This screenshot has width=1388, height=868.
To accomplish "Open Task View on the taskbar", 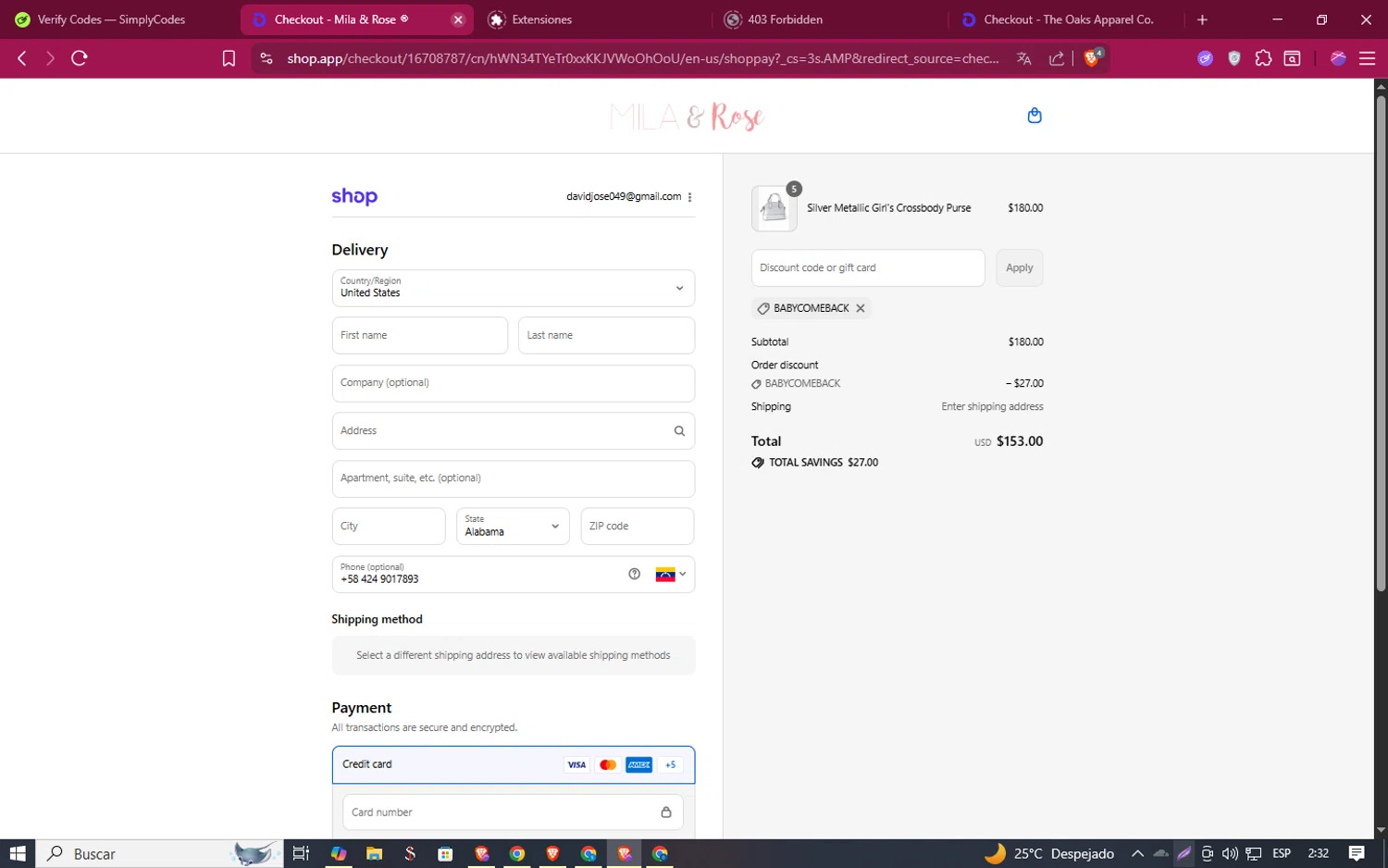I will (x=301, y=853).
